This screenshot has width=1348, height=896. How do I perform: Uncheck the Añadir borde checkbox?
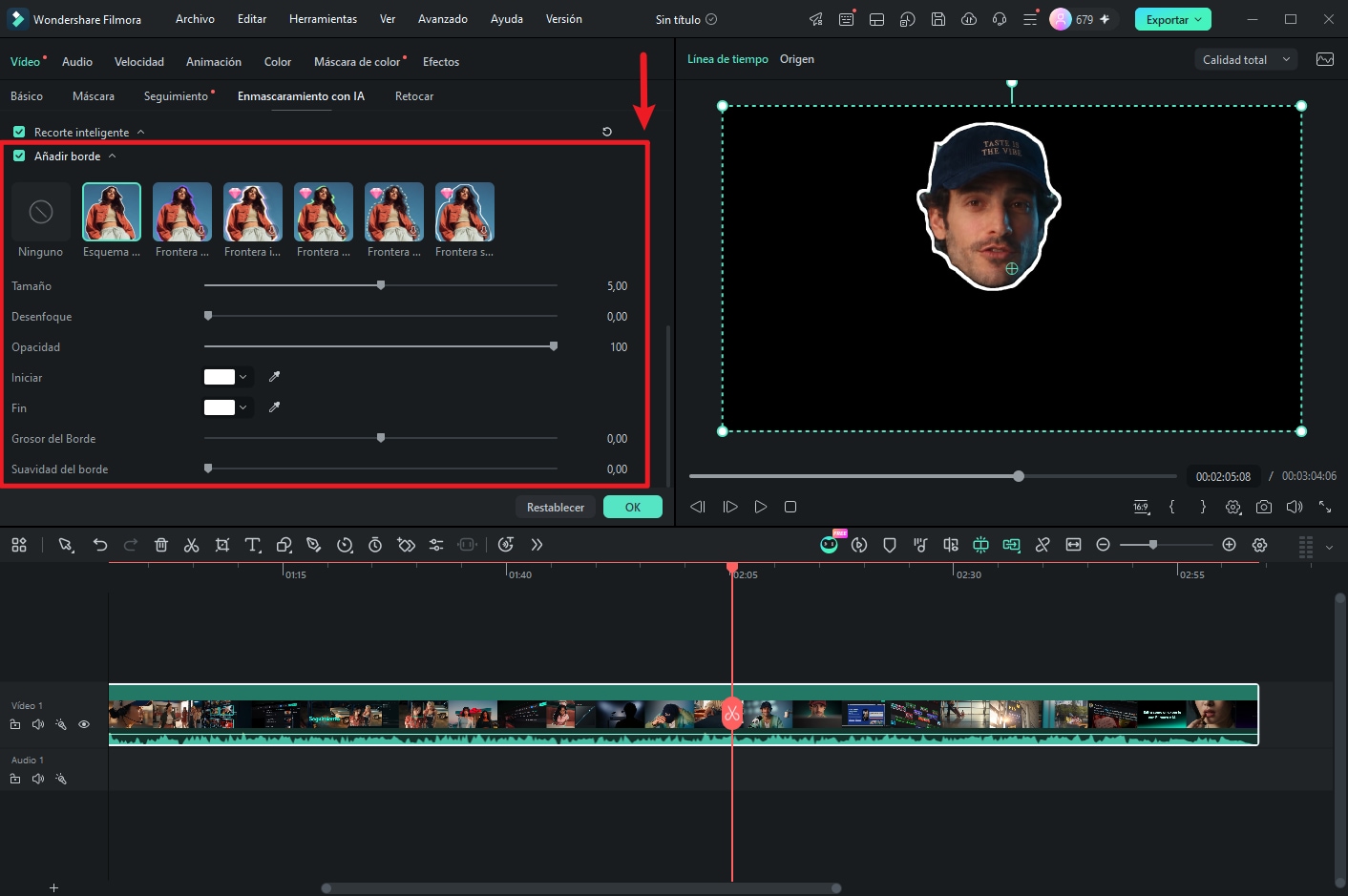point(19,156)
